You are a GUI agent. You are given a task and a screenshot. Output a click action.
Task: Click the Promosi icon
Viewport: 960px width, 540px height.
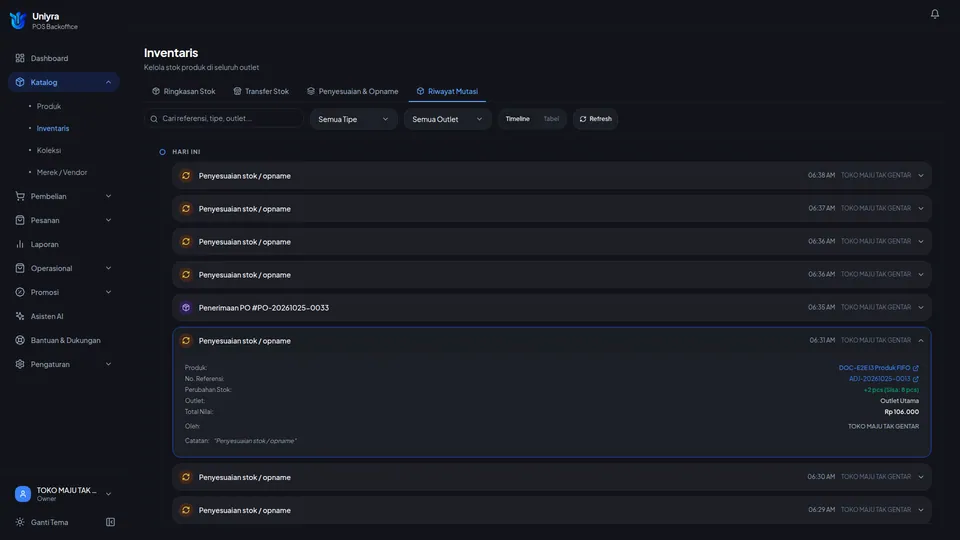[x=20, y=292]
